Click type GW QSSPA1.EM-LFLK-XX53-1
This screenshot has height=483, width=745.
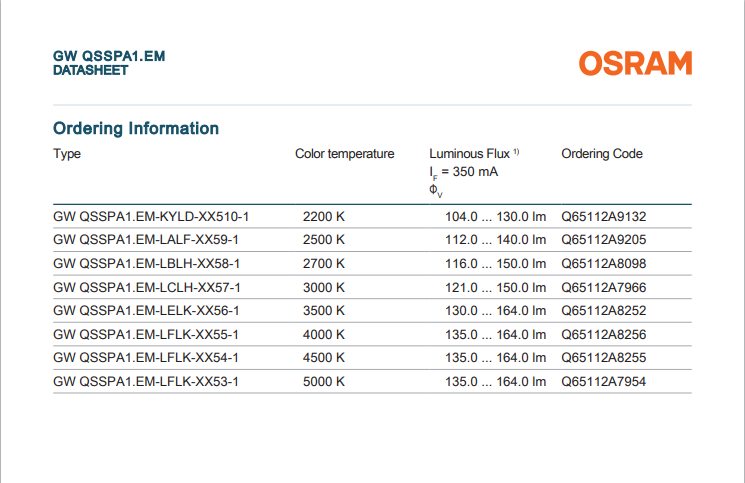point(147,381)
